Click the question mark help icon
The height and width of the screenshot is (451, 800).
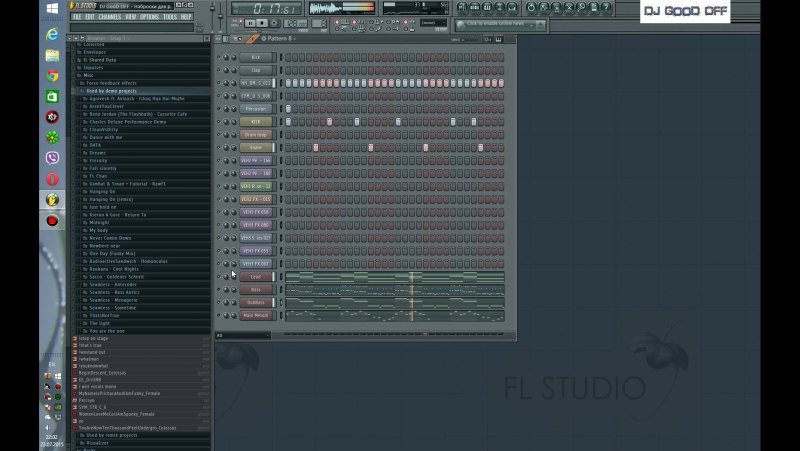(x=606, y=7)
